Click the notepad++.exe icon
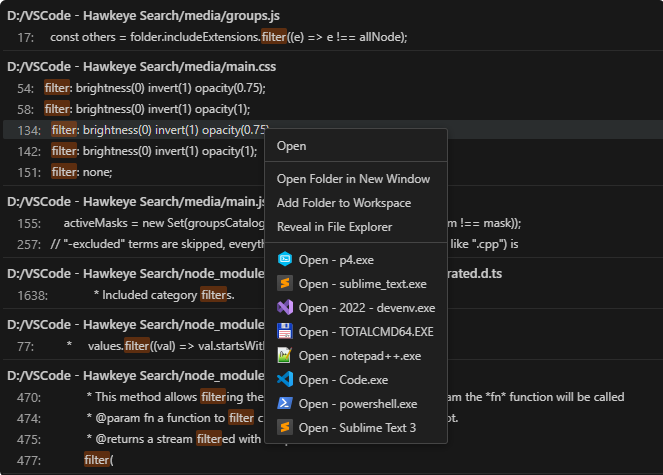Screen dimensions: 663x475 coord(285,356)
